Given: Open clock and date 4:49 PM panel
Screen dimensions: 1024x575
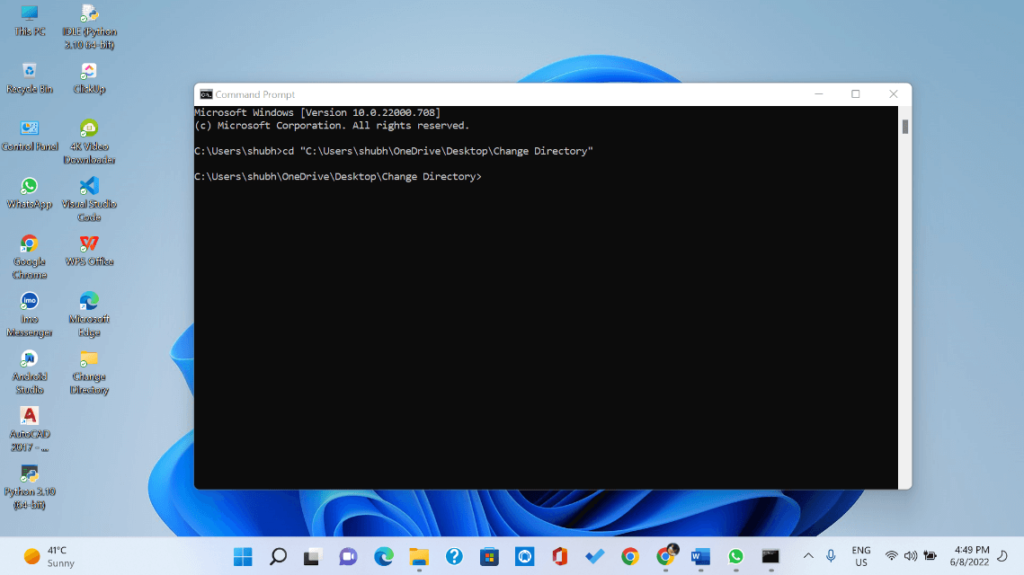Looking at the screenshot, I should coord(970,556).
